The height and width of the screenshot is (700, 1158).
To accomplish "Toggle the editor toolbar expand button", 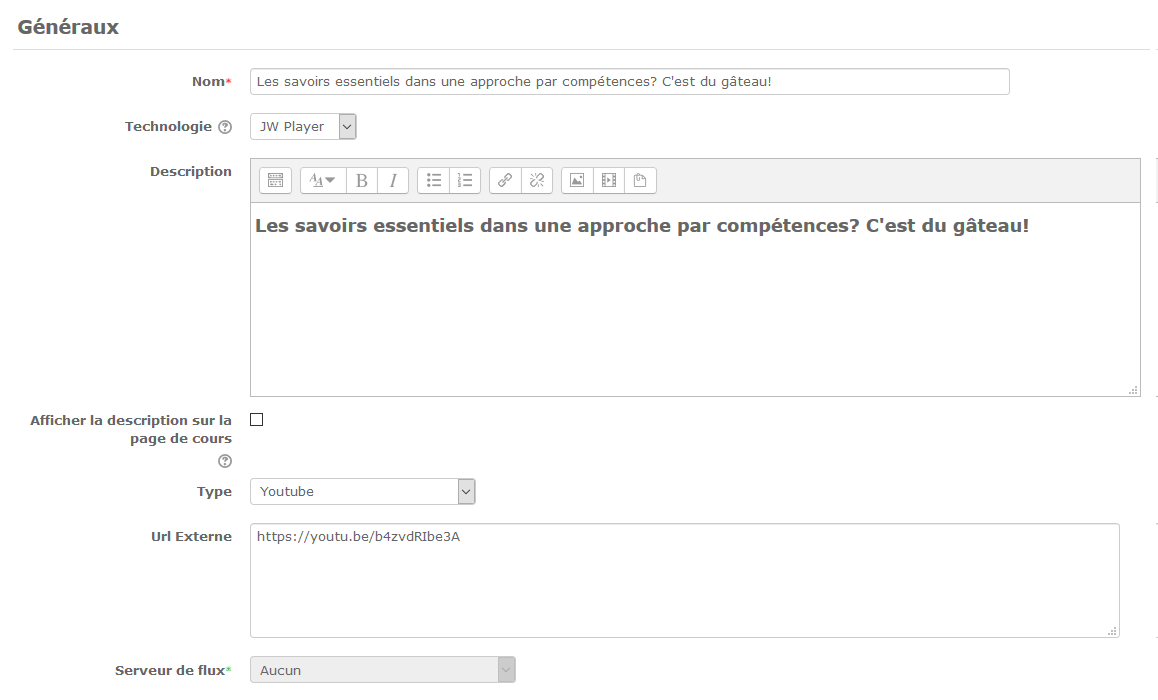I will point(276,180).
